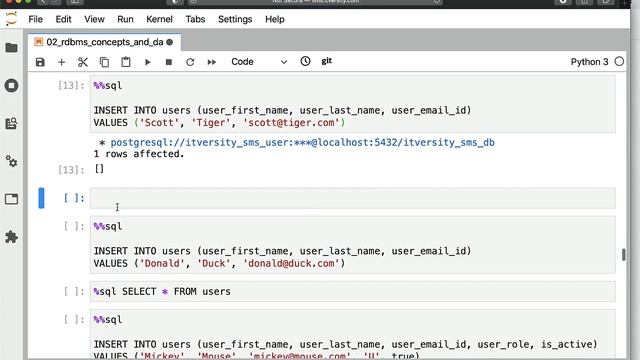Click the prompt of Donald Duck cell
Screen dimensions: 640x360
pyautogui.click(x=74, y=226)
